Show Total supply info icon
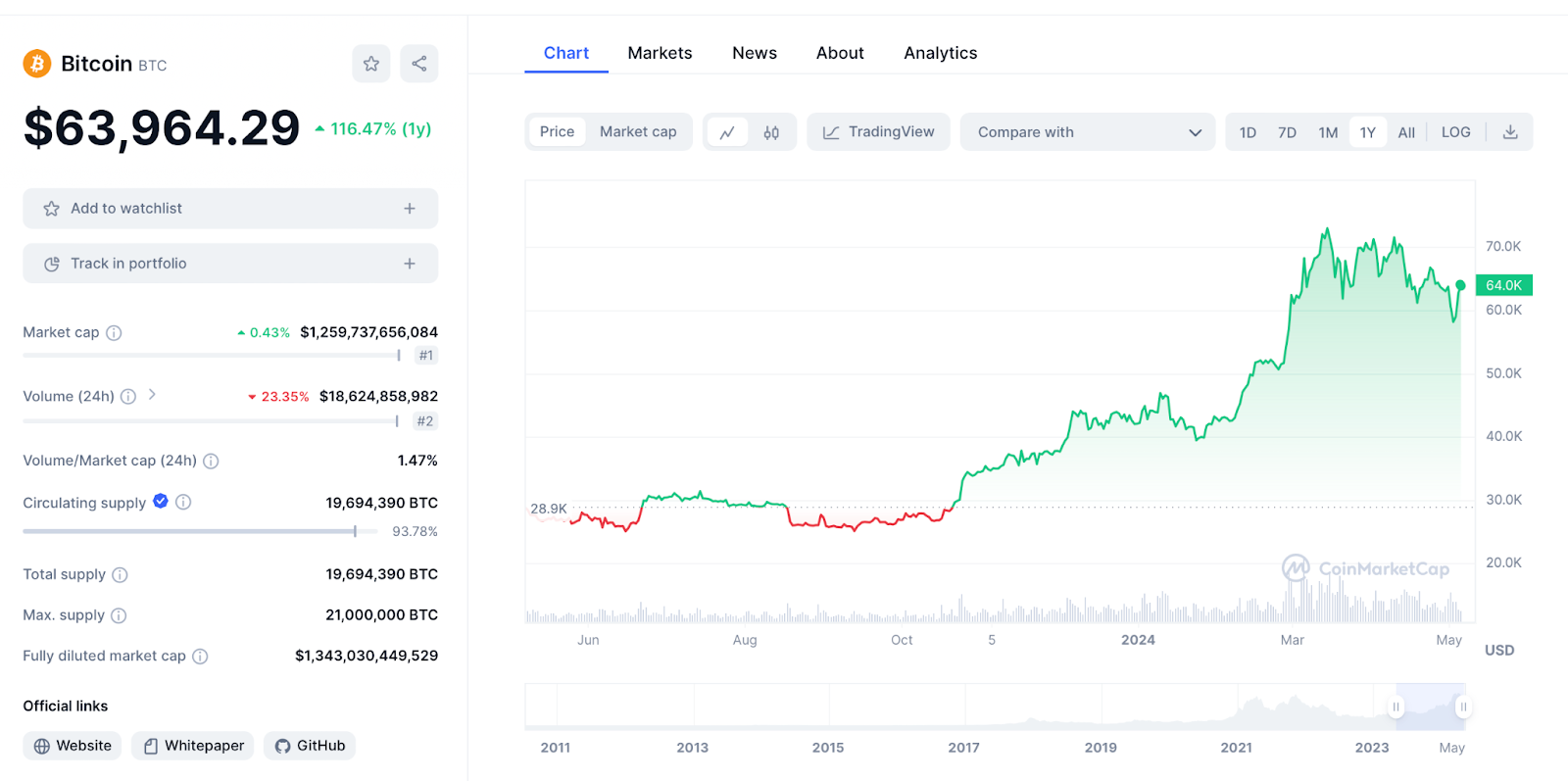Viewport: 1568px width, 781px height. 120,575
